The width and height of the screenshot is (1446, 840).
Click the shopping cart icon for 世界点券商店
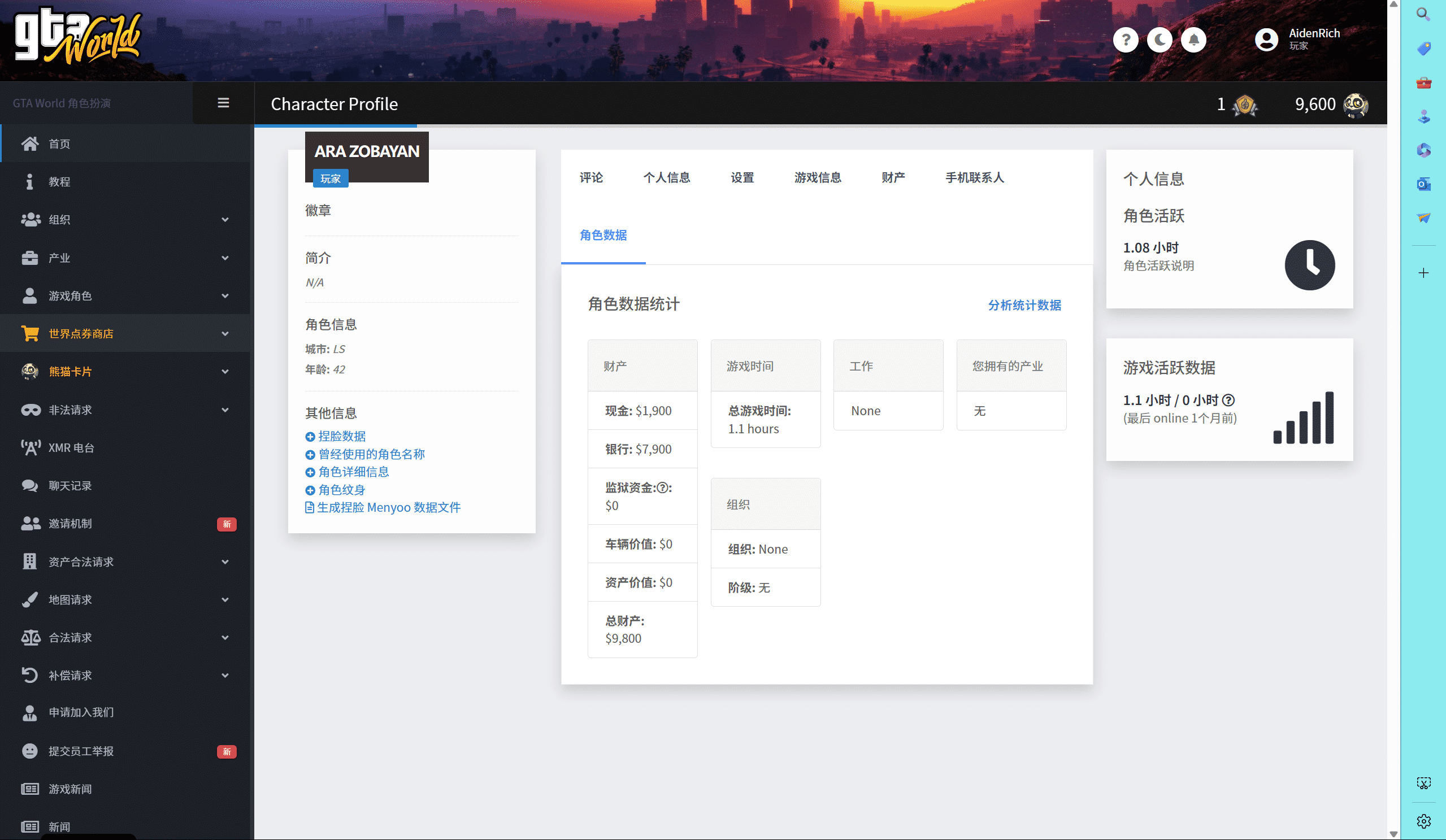tap(31, 333)
